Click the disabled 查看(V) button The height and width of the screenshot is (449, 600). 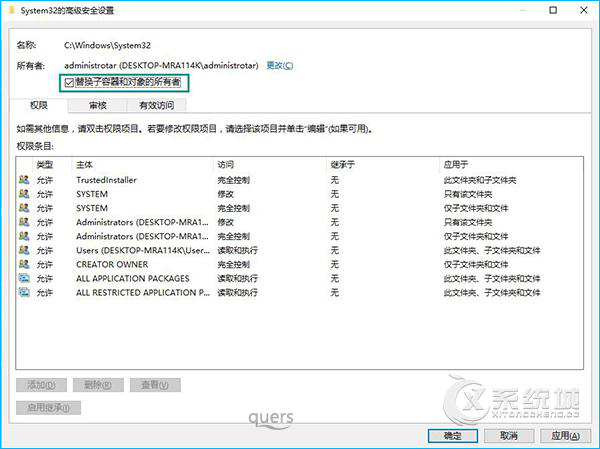[155, 385]
